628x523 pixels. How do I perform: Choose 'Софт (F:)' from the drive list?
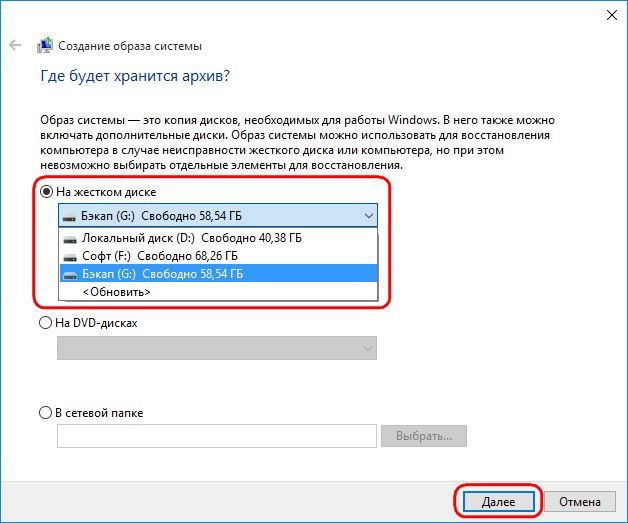click(x=218, y=256)
